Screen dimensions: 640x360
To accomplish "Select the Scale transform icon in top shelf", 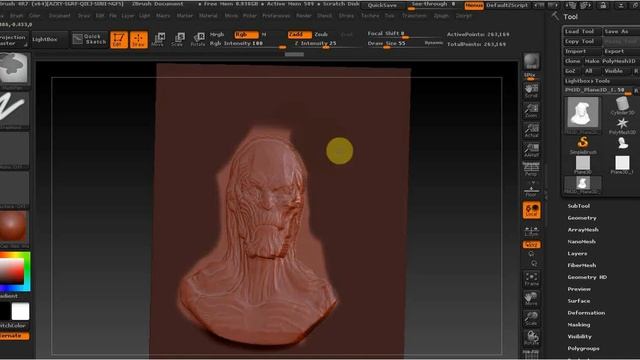I will [178, 40].
